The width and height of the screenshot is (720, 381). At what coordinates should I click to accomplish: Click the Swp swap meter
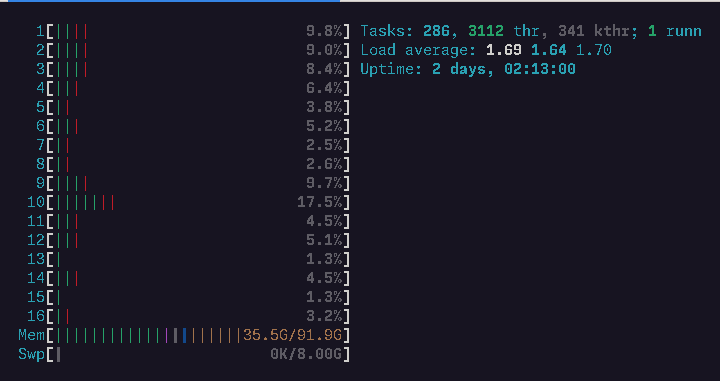(184, 354)
